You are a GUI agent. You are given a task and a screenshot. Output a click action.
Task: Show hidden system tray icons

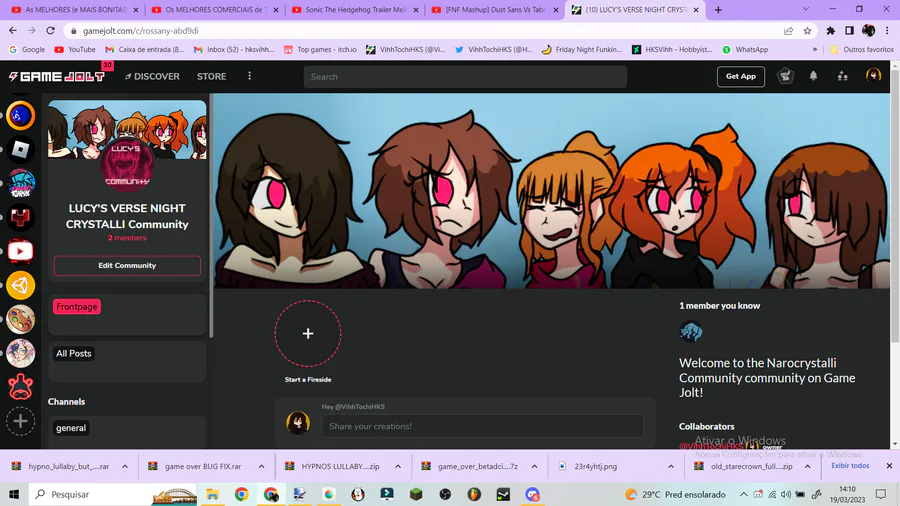coord(743,494)
